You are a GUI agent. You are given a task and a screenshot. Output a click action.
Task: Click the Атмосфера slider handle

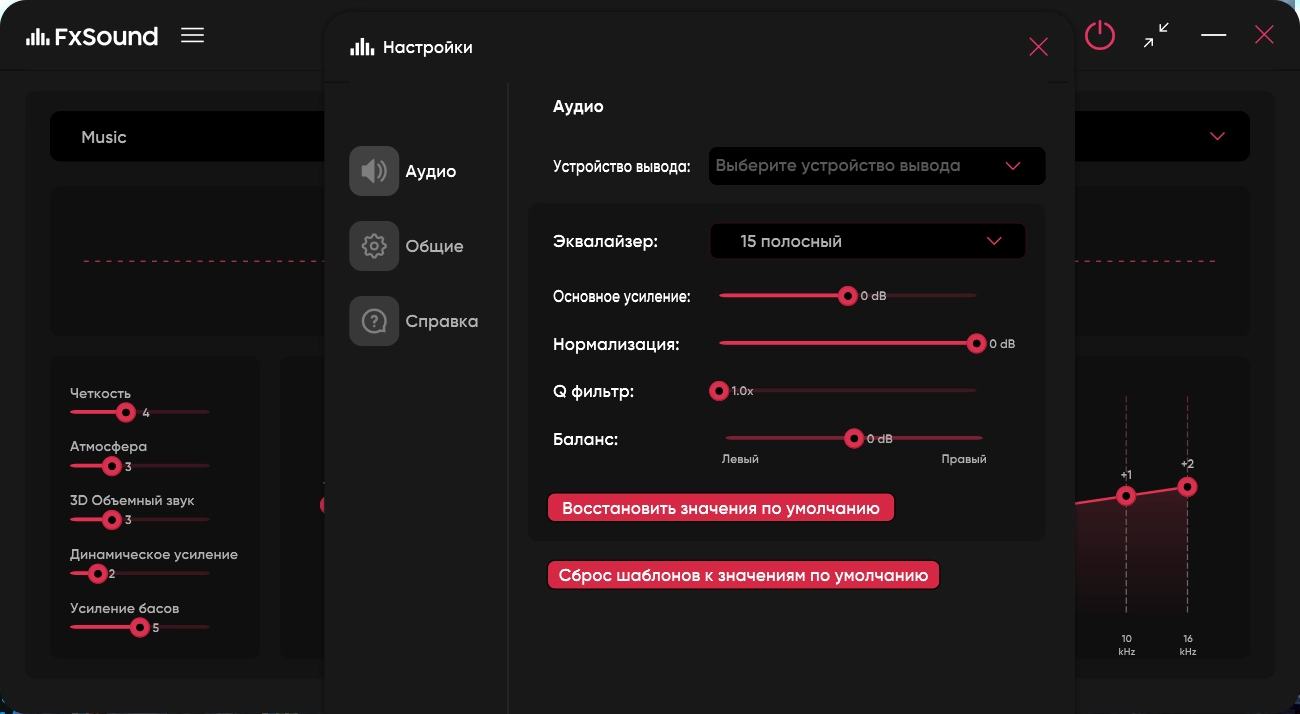[112, 466]
